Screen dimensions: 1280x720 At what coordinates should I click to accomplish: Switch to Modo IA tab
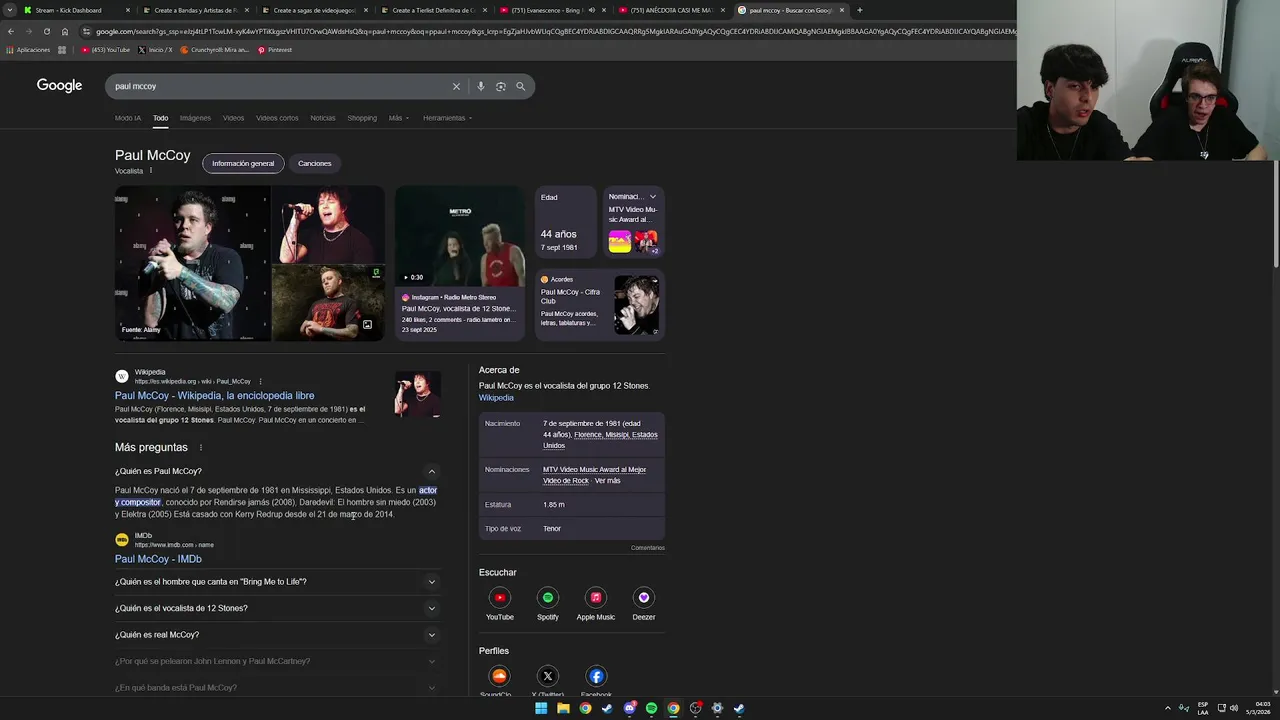click(128, 118)
